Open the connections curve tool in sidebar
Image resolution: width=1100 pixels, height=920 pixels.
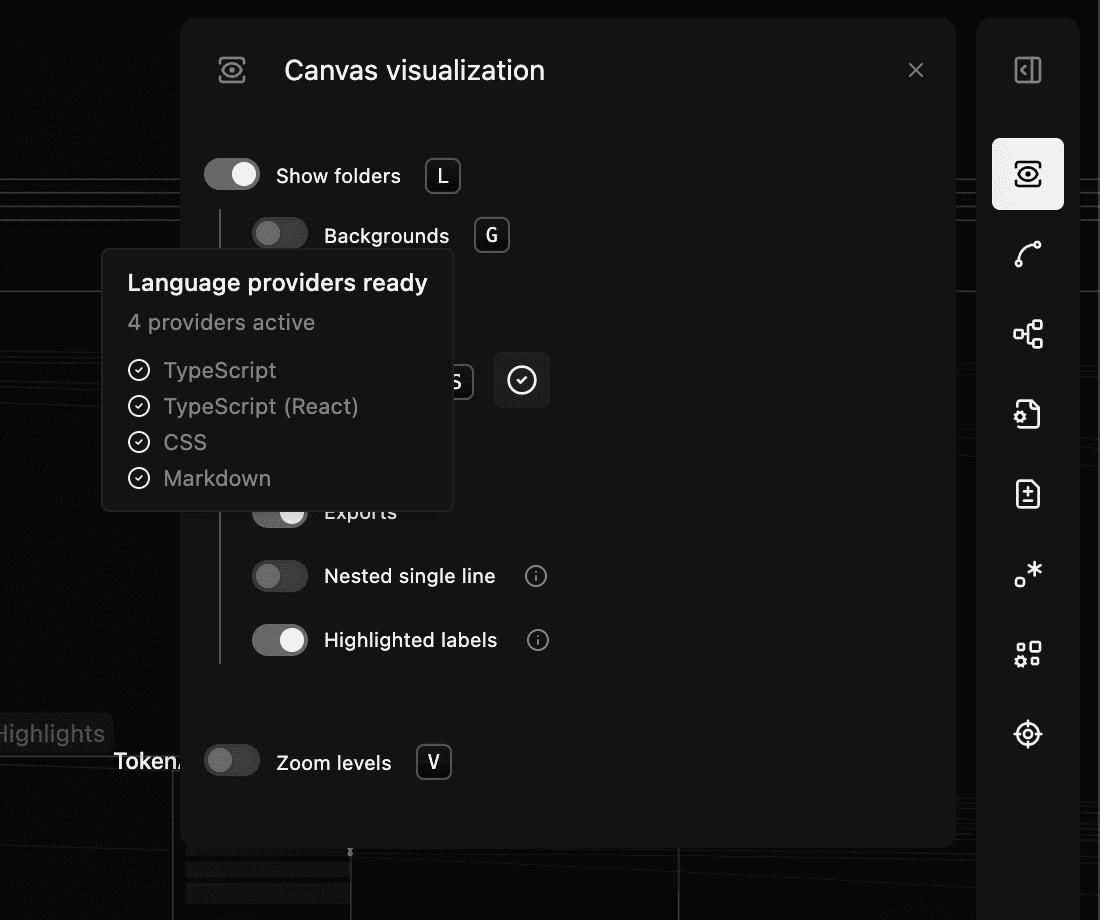click(1027, 253)
